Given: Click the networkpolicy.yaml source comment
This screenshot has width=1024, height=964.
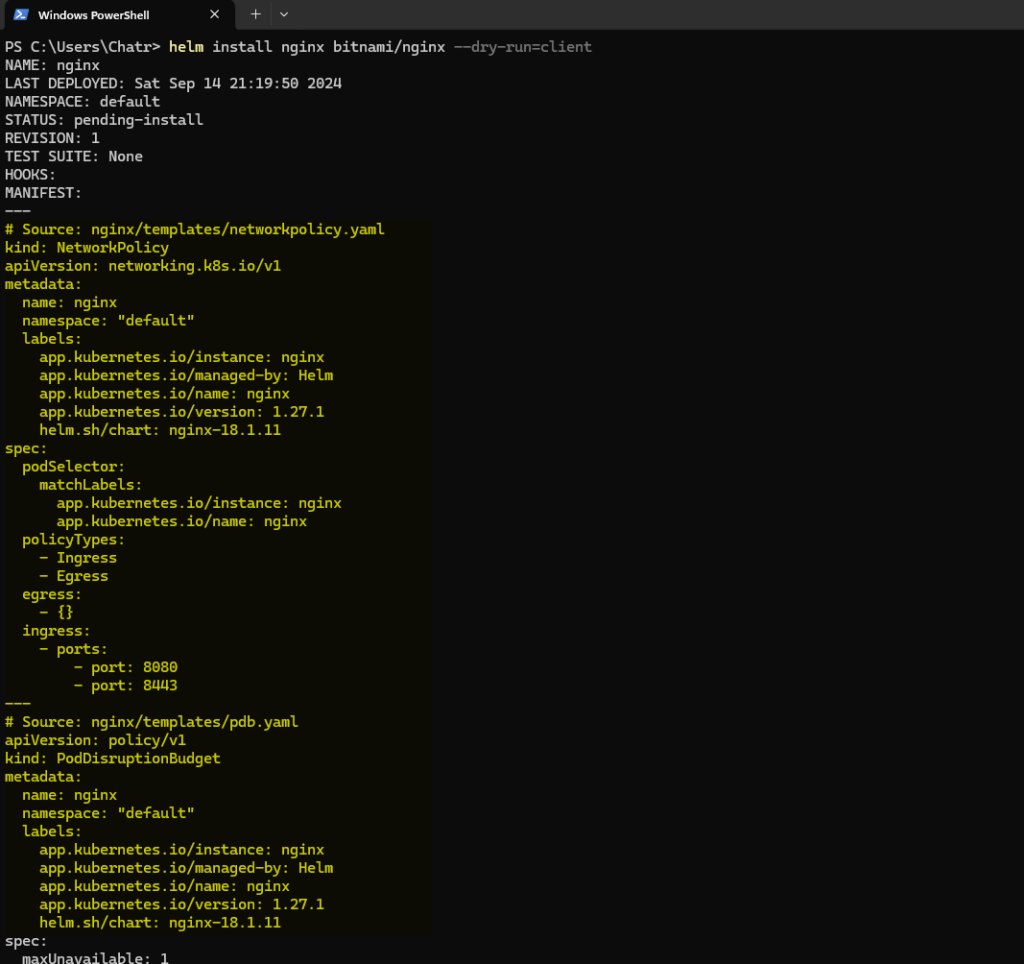Looking at the screenshot, I should click(195, 229).
